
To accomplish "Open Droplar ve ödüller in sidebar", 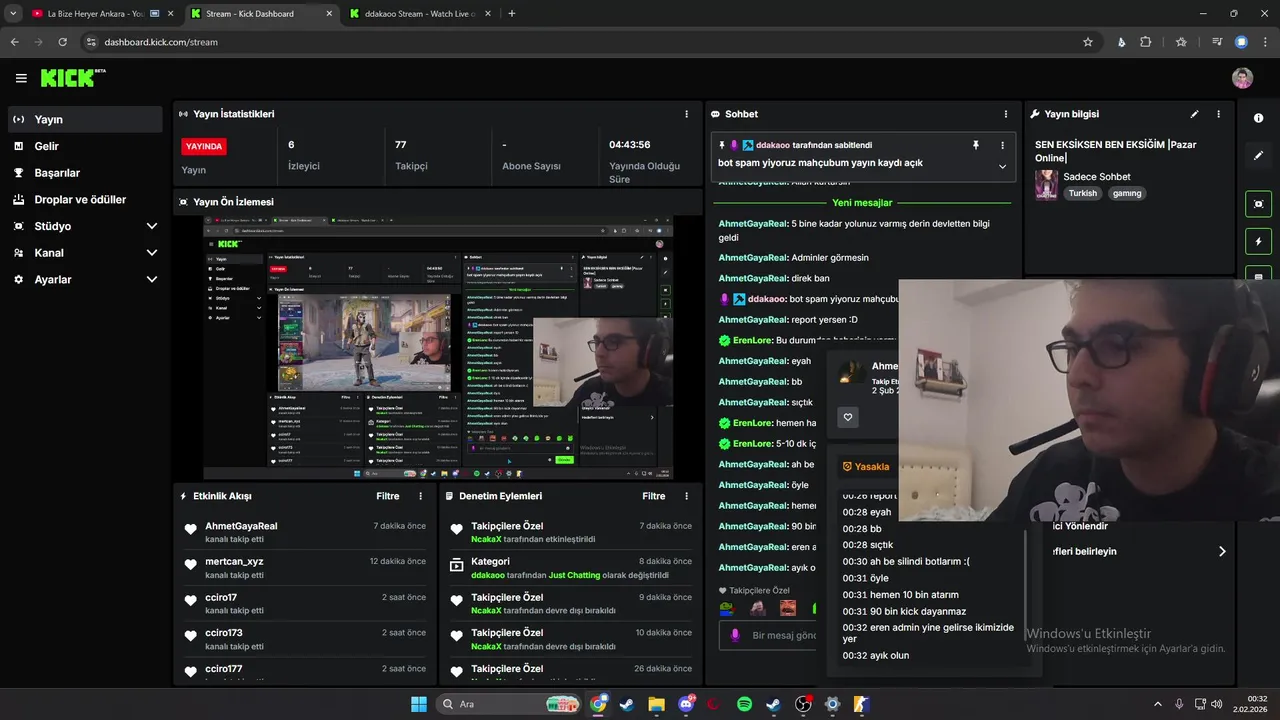I will point(85,200).
